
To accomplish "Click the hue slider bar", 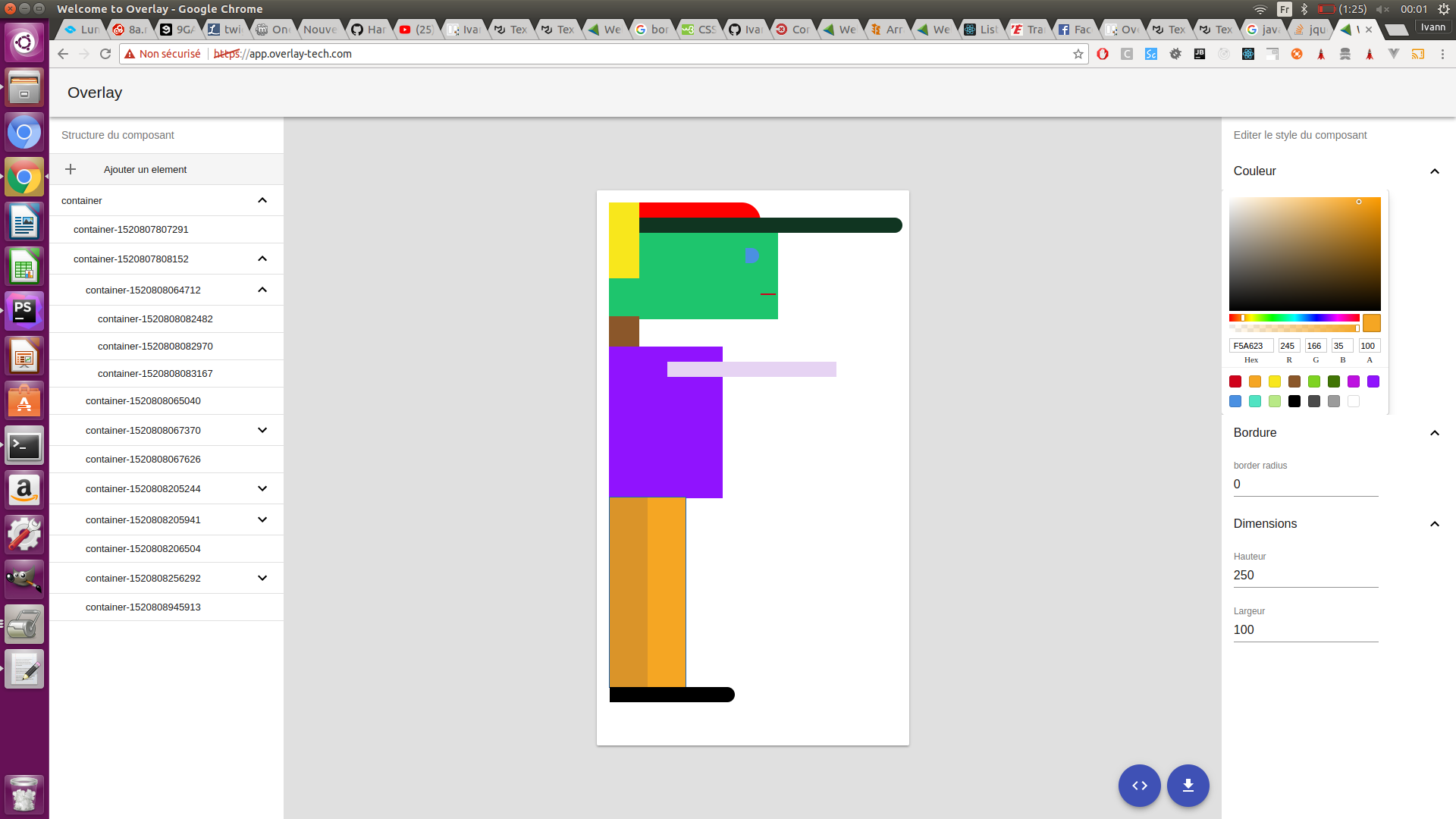I will [1294, 318].
